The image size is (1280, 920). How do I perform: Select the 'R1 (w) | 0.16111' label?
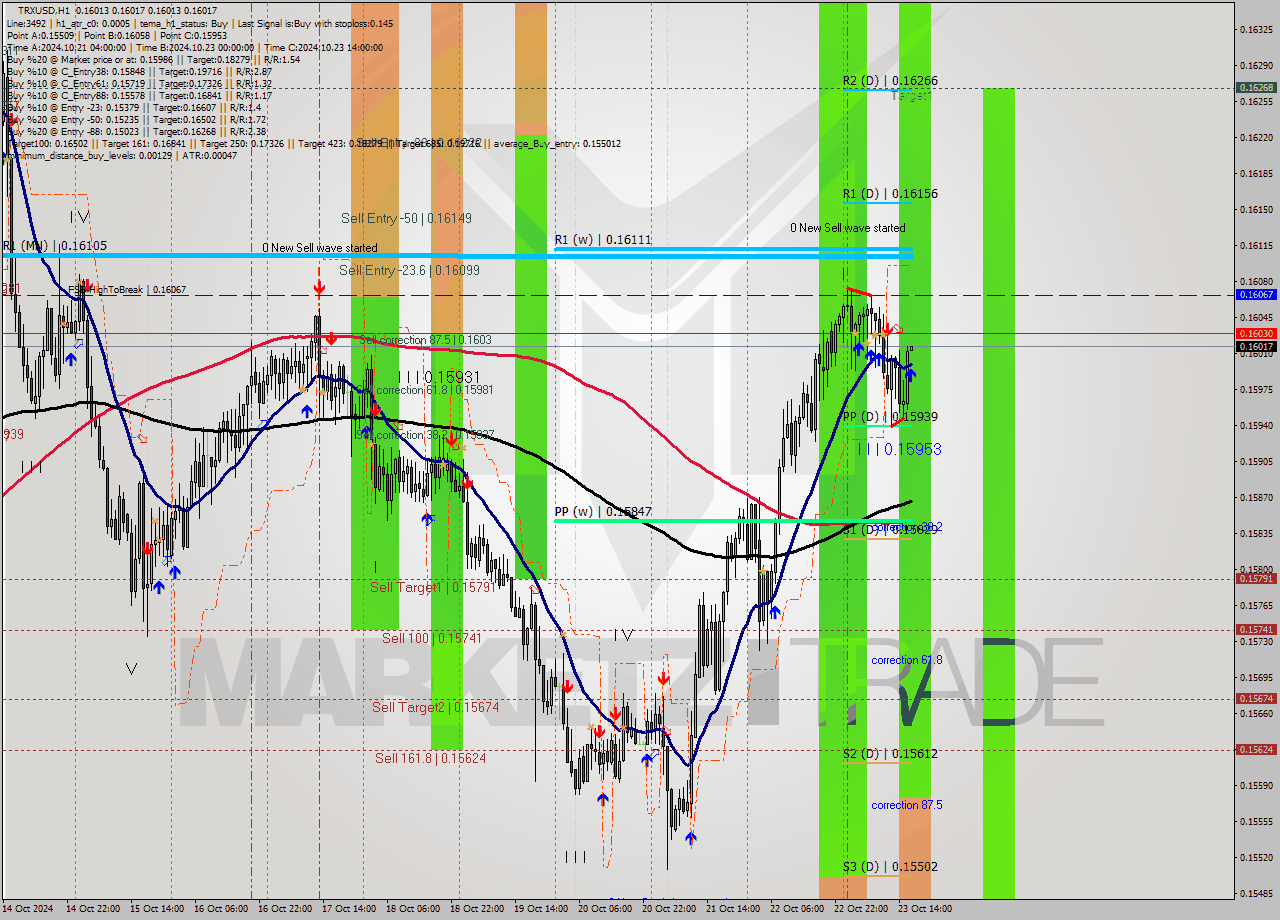coord(603,240)
